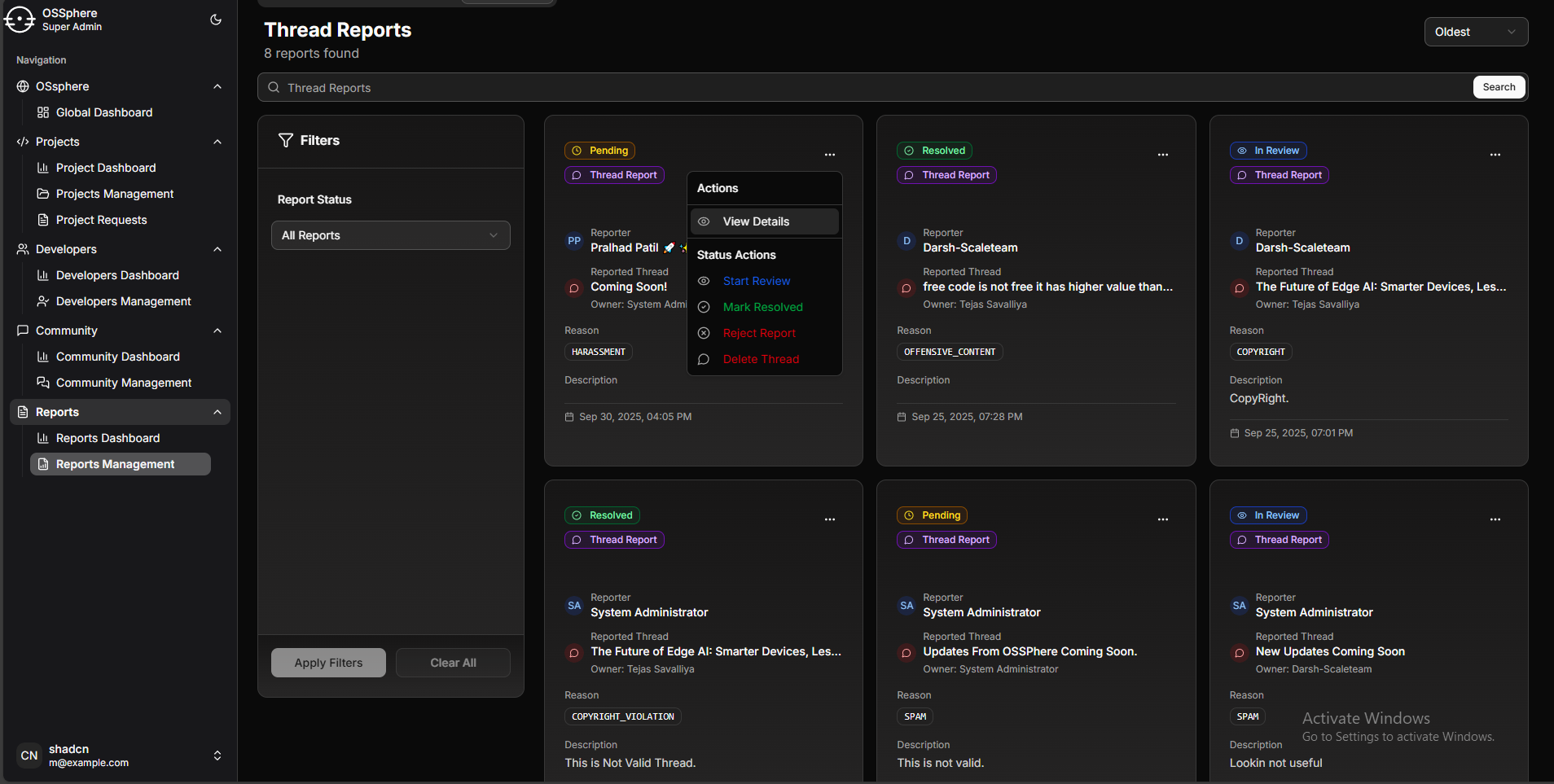Click the code brackets icon beside Projects
This screenshot has width=1554, height=784.
tap(23, 142)
